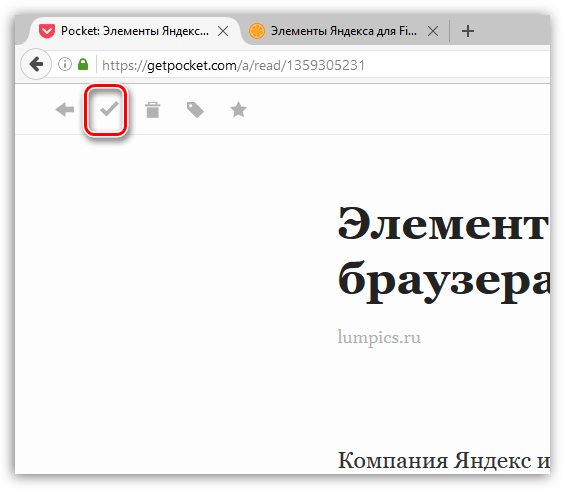The image size is (565, 489).
Task: Delete the article using the trash icon
Action: tap(152, 110)
